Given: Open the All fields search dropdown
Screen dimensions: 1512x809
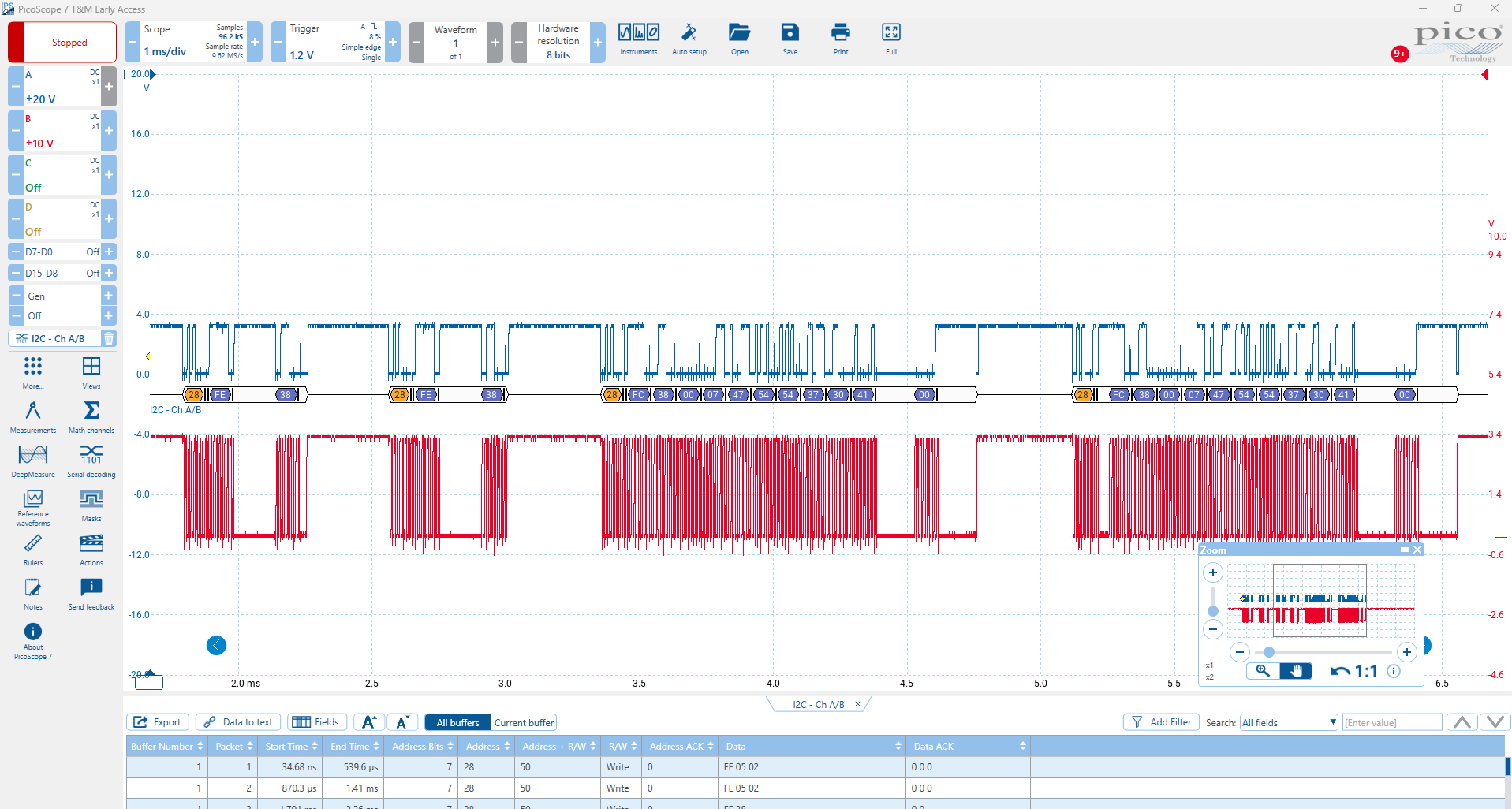Looking at the screenshot, I should tap(1290, 722).
